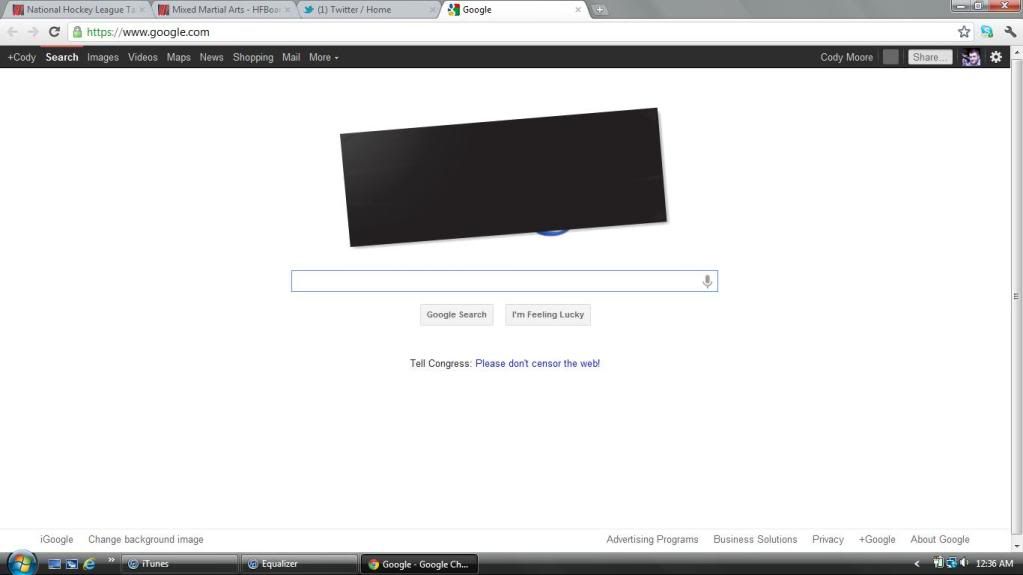Click Show Desktop quick launch icon
This screenshot has height=575, width=1023.
tap(55, 564)
